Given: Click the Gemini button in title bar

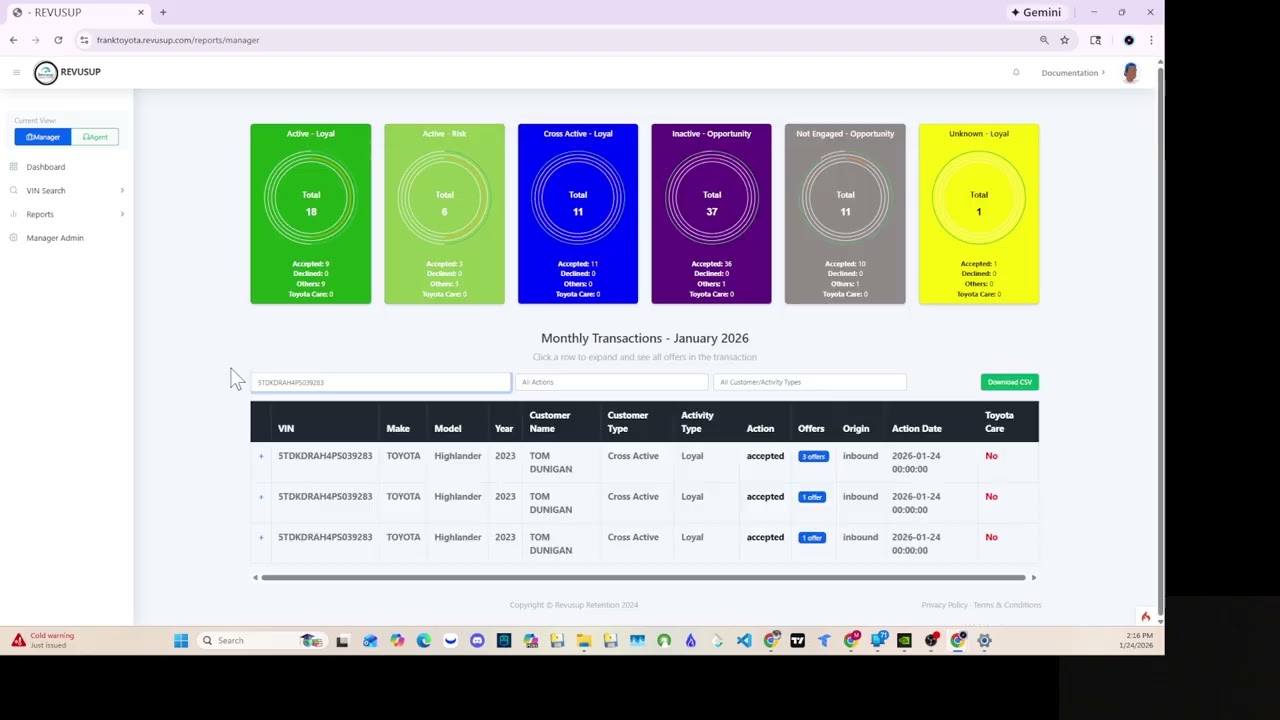Looking at the screenshot, I should (1036, 12).
